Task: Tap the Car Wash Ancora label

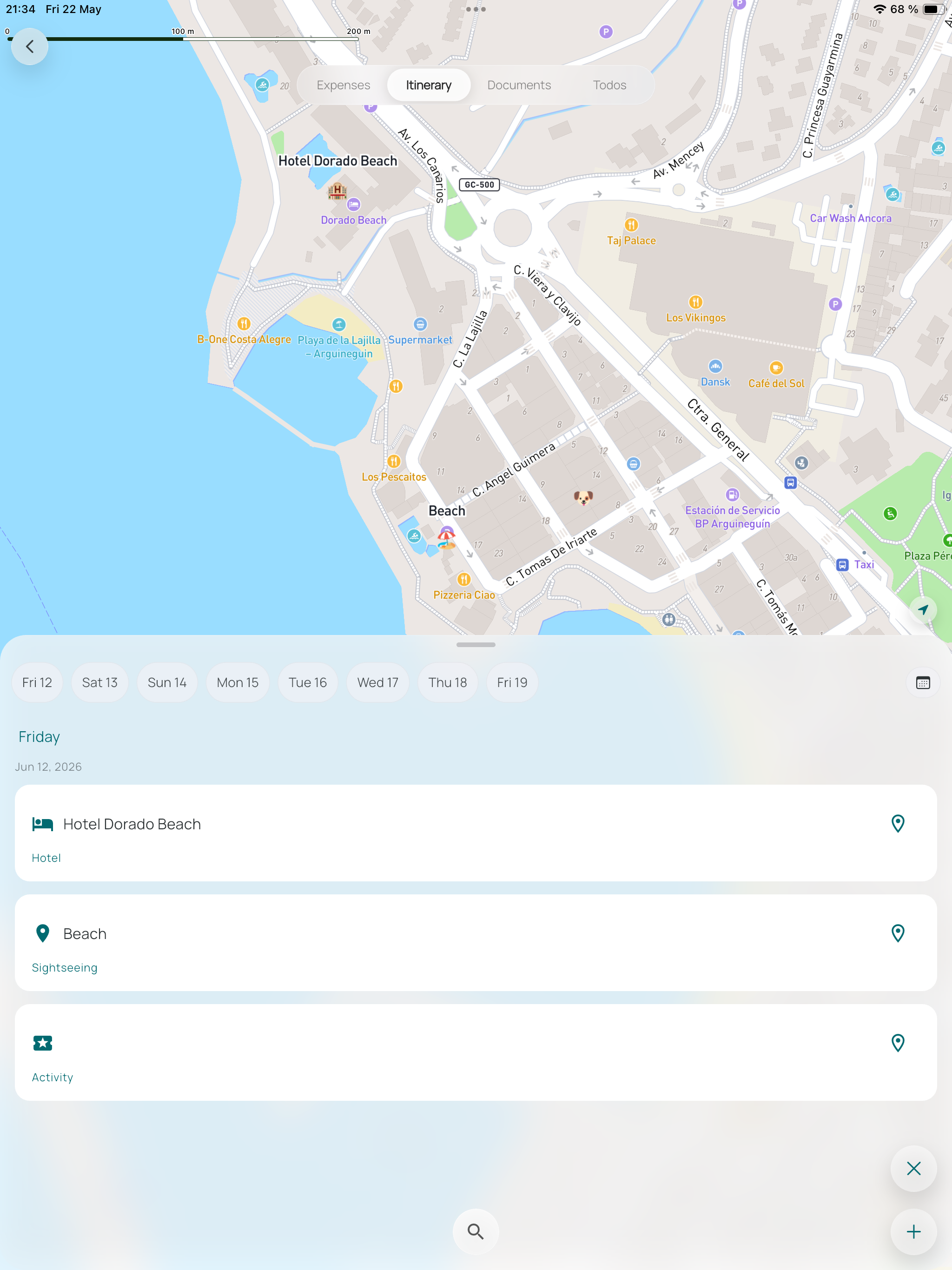Action: tap(850, 218)
